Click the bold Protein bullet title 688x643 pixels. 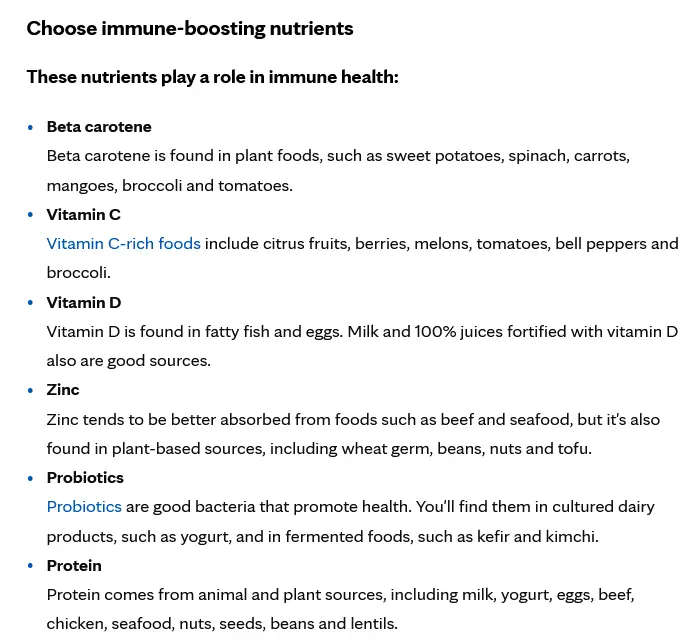coord(74,566)
